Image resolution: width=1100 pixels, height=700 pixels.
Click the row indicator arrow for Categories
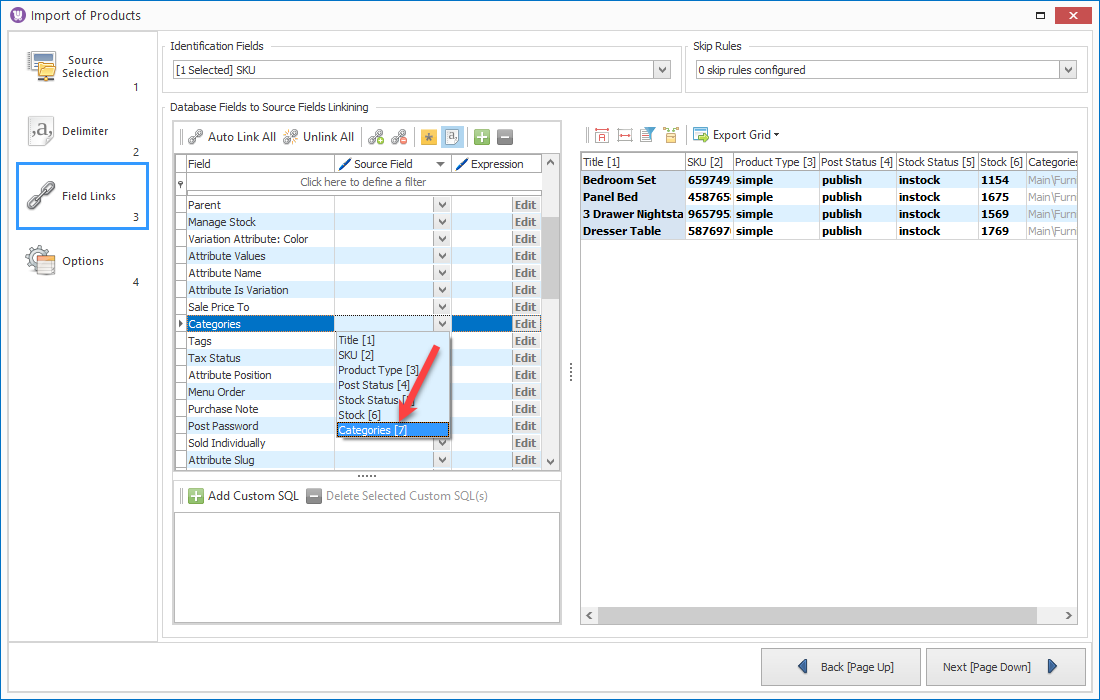pyautogui.click(x=180, y=324)
